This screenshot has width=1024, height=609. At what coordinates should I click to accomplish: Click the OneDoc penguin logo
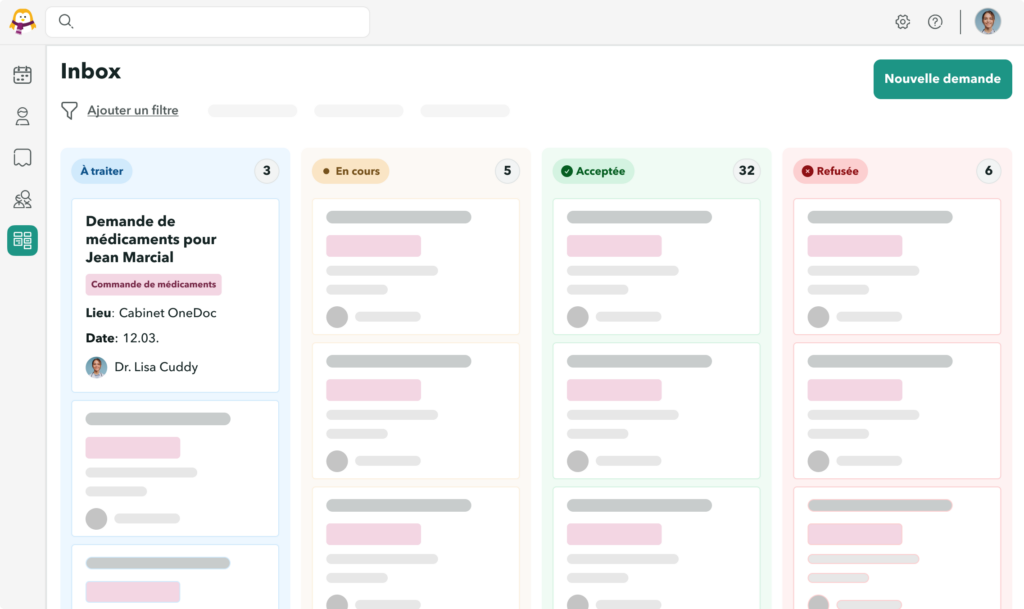pyautogui.click(x=22, y=22)
